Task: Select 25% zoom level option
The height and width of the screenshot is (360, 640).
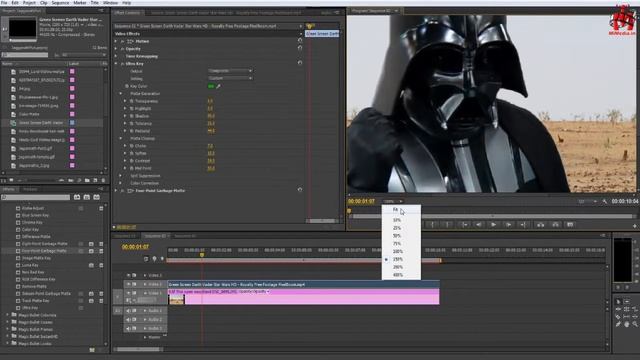Action: (x=401, y=228)
